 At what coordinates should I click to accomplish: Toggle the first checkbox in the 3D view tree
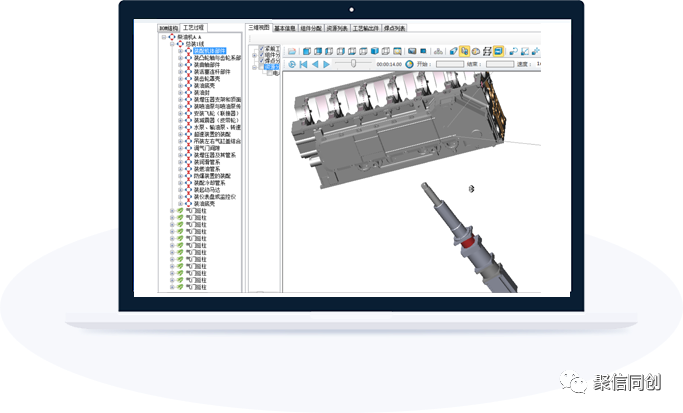[261, 49]
